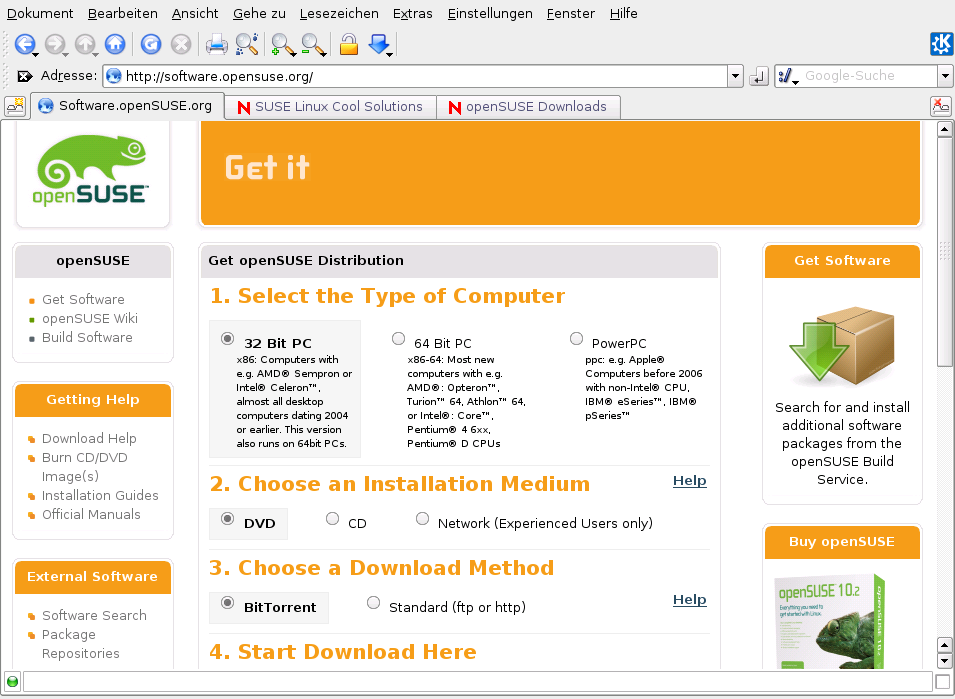Close current tab with the red-X tab icon
The width and height of the screenshot is (955, 699).
tap(941, 106)
